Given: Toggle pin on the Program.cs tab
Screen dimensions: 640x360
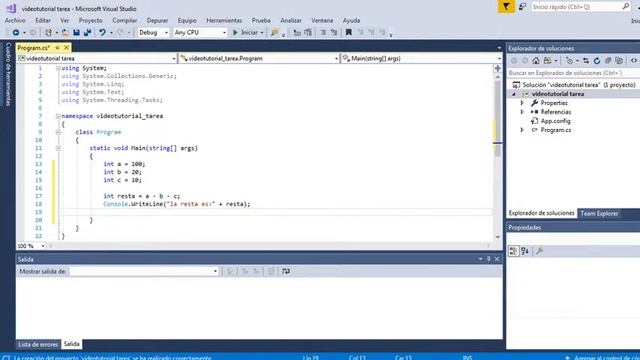Looking at the screenshot, I should coord(58,48).
